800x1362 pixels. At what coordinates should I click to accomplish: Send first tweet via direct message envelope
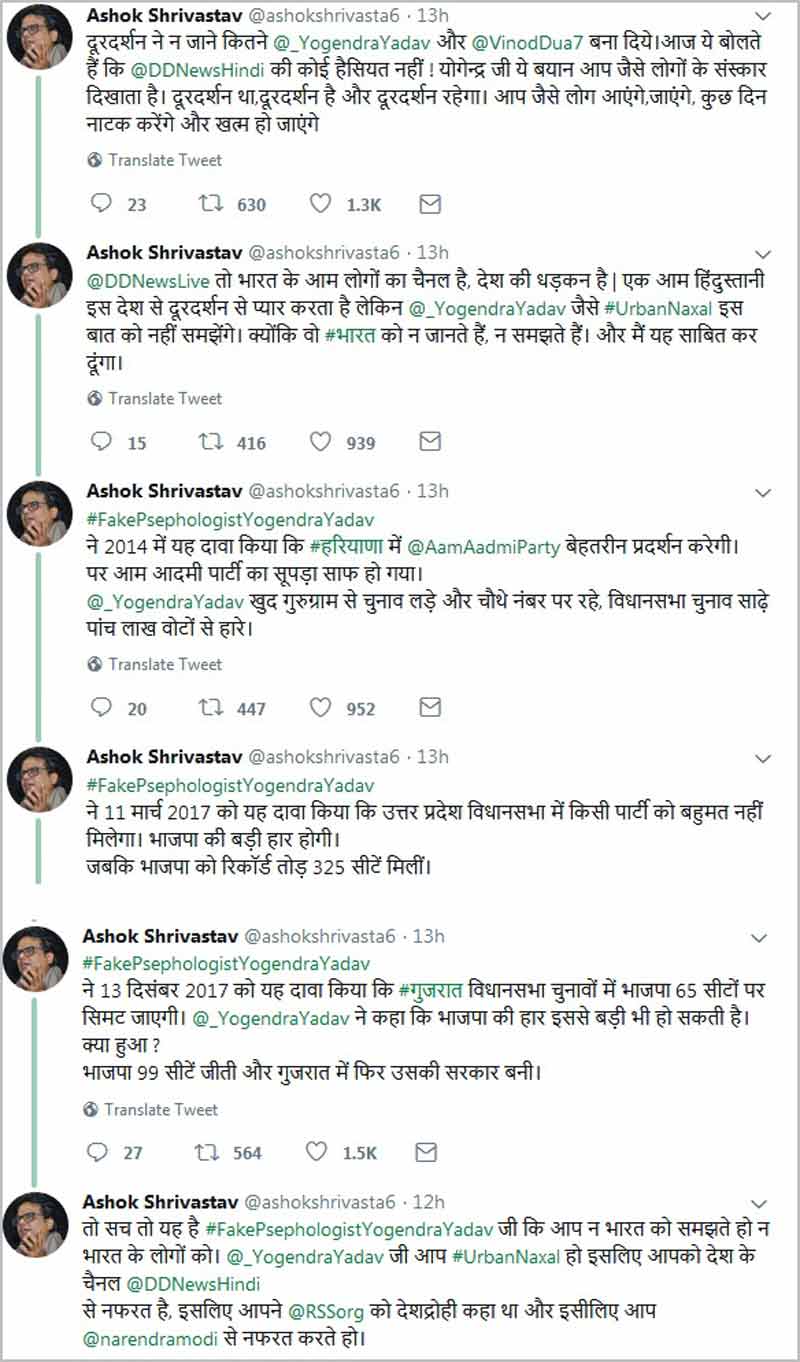pyautogui.click(x=429, y=204)
